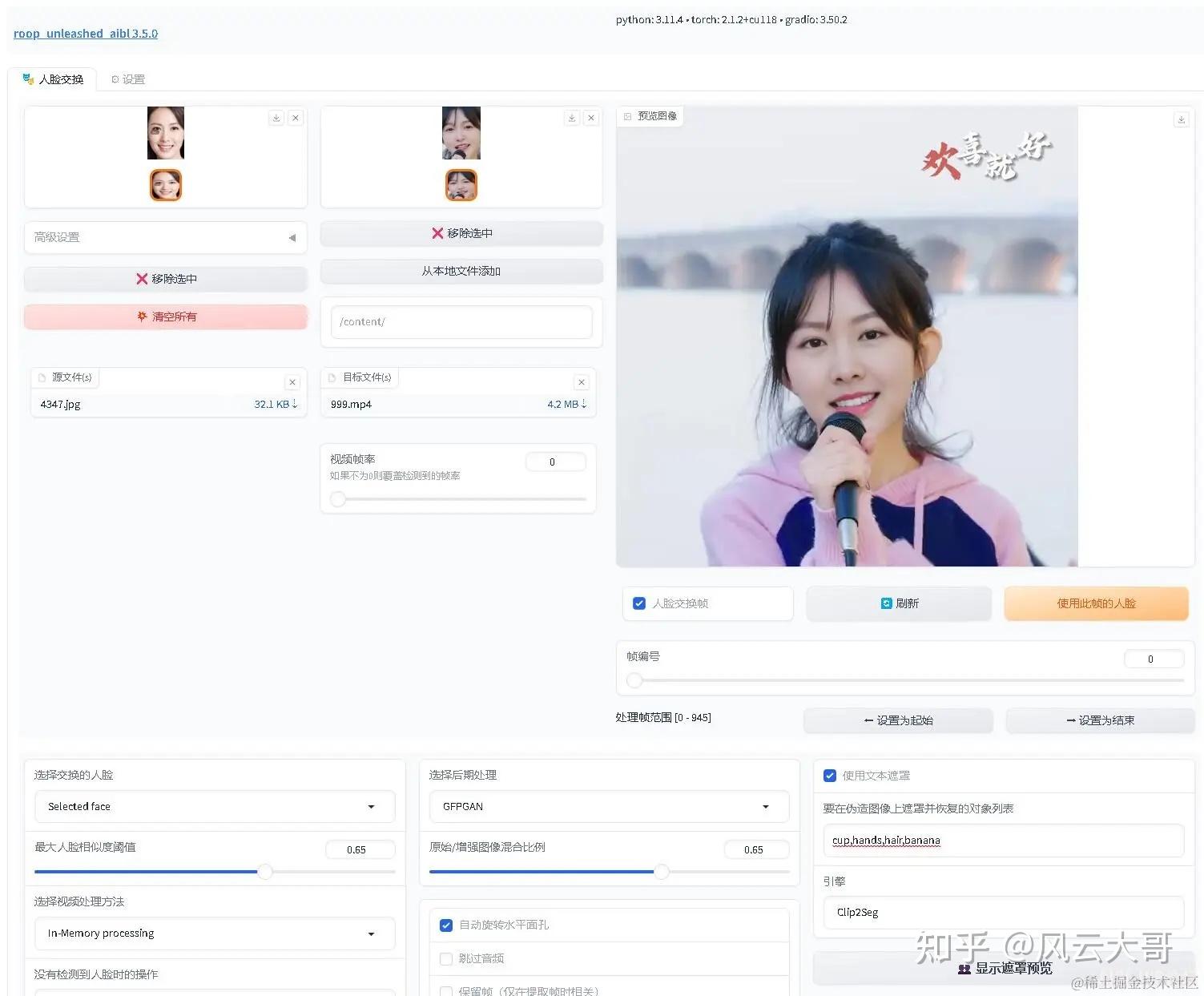The image size is (1204, 996).
Task: Click the download icon on the target face thumbnail
Action: (571, 117)
